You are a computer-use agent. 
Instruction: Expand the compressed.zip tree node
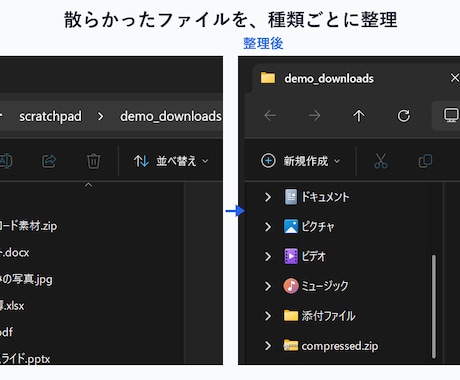point(268,346)
